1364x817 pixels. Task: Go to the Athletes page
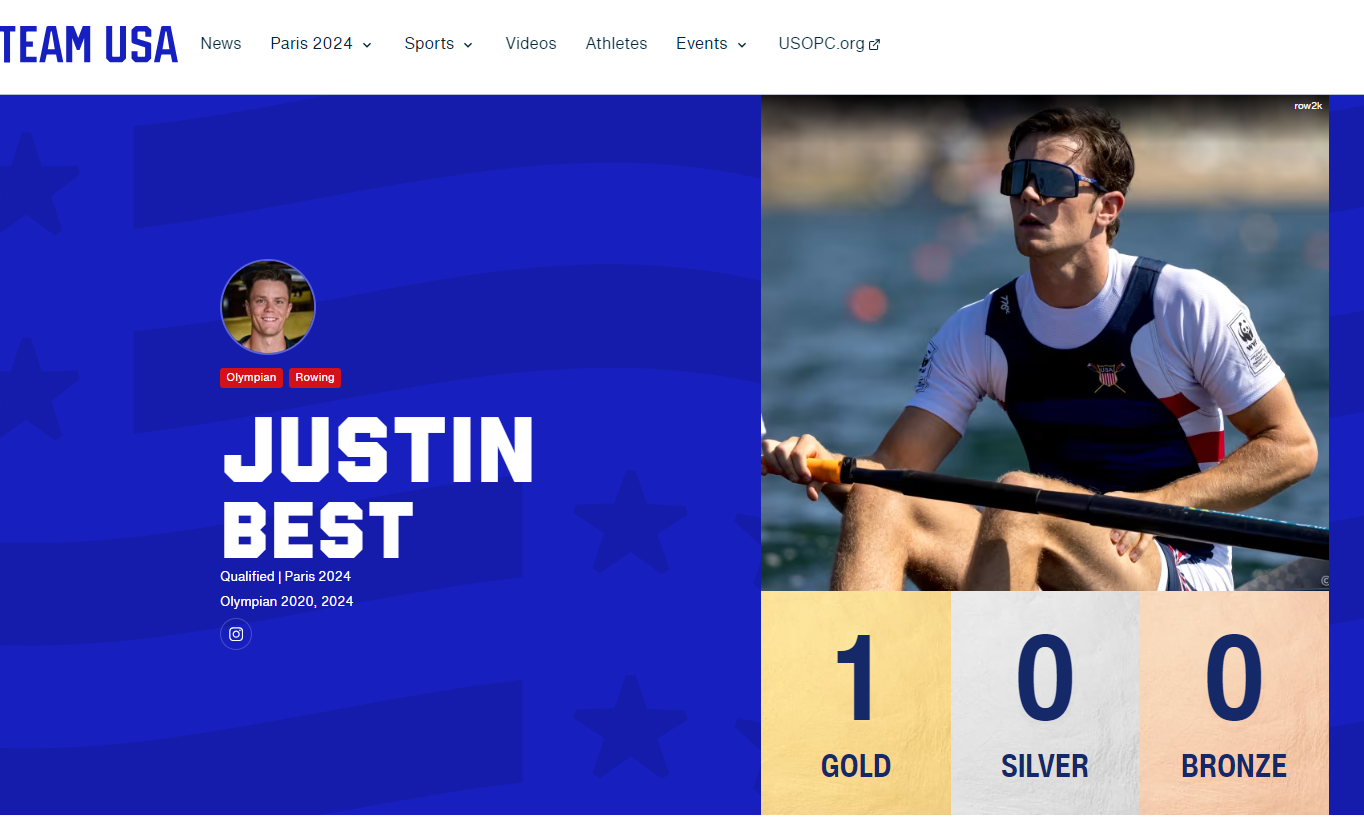[x=616, y=44]
